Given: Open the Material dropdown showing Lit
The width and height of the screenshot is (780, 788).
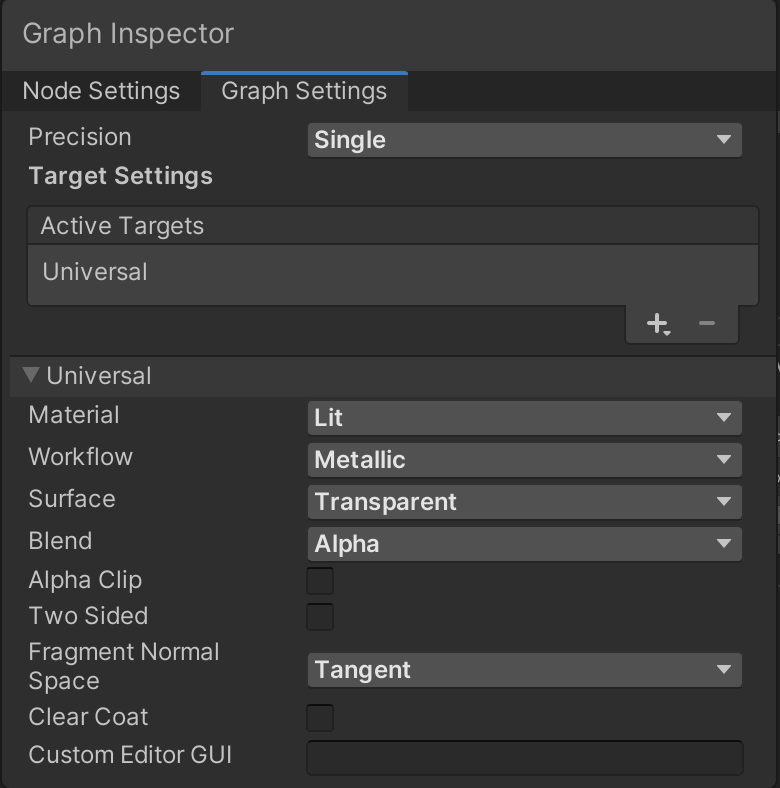Looking at the screenshot, I should [x=524, y=418].
